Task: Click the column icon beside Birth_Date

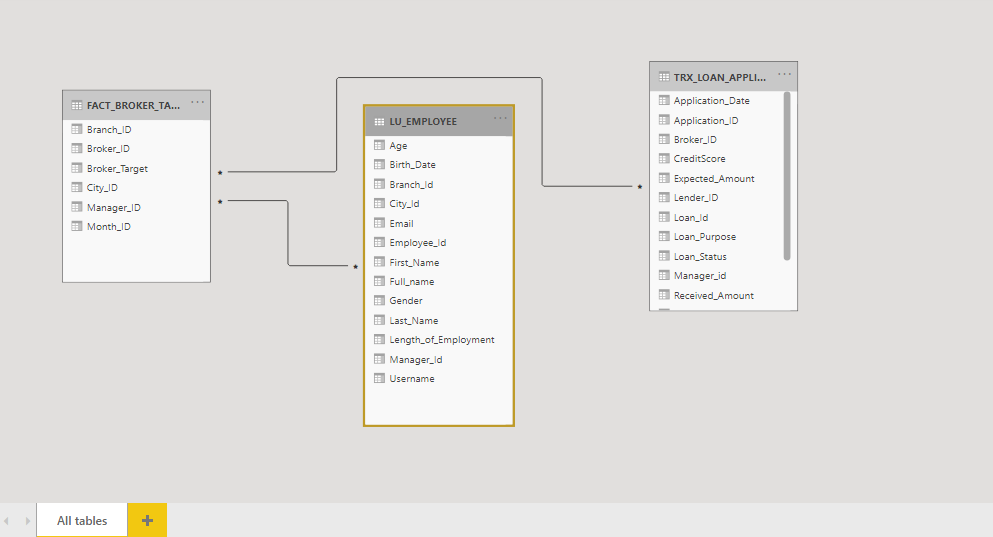Action: 379,164
